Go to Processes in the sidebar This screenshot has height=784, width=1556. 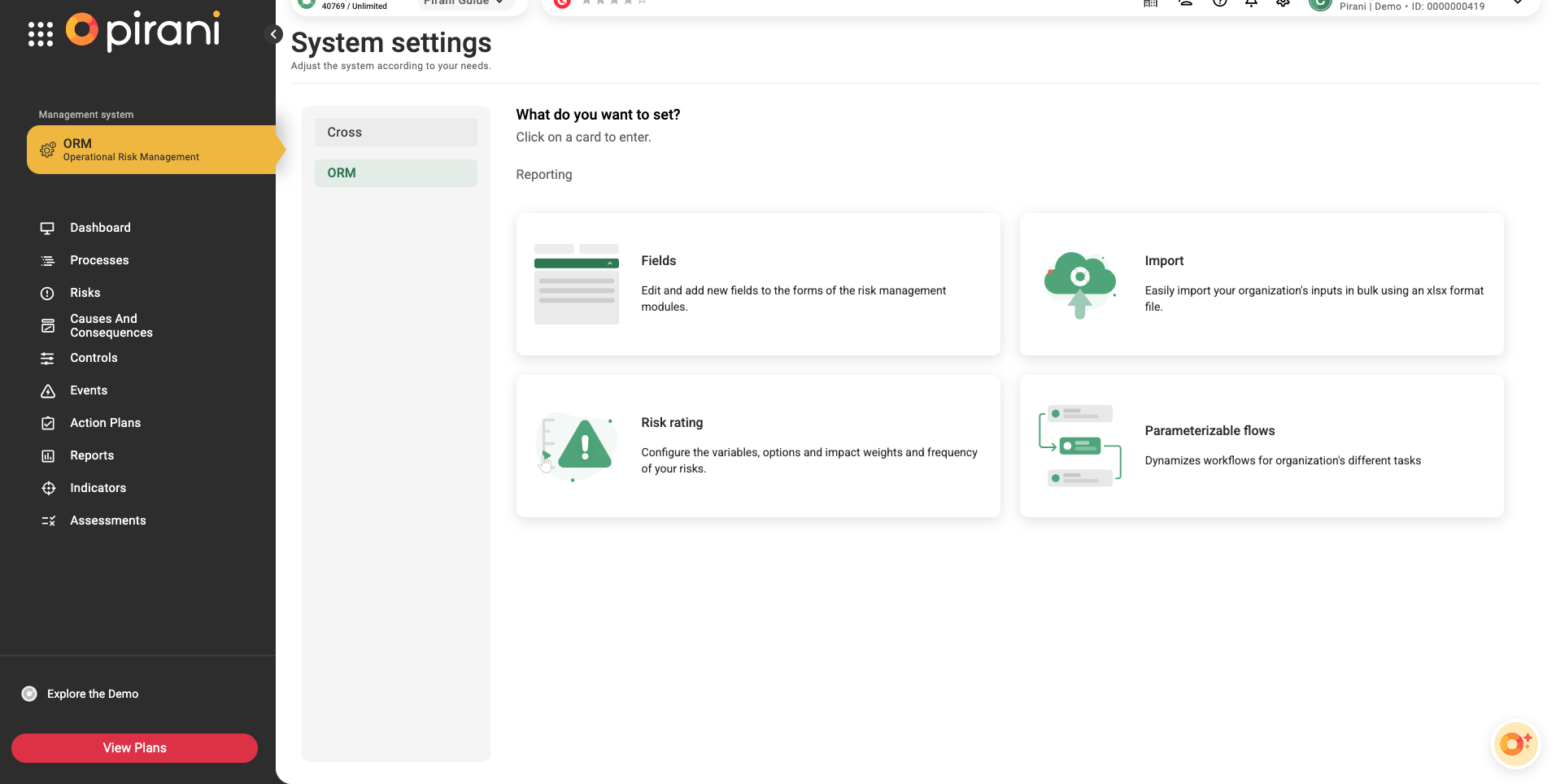click(99, 260)
